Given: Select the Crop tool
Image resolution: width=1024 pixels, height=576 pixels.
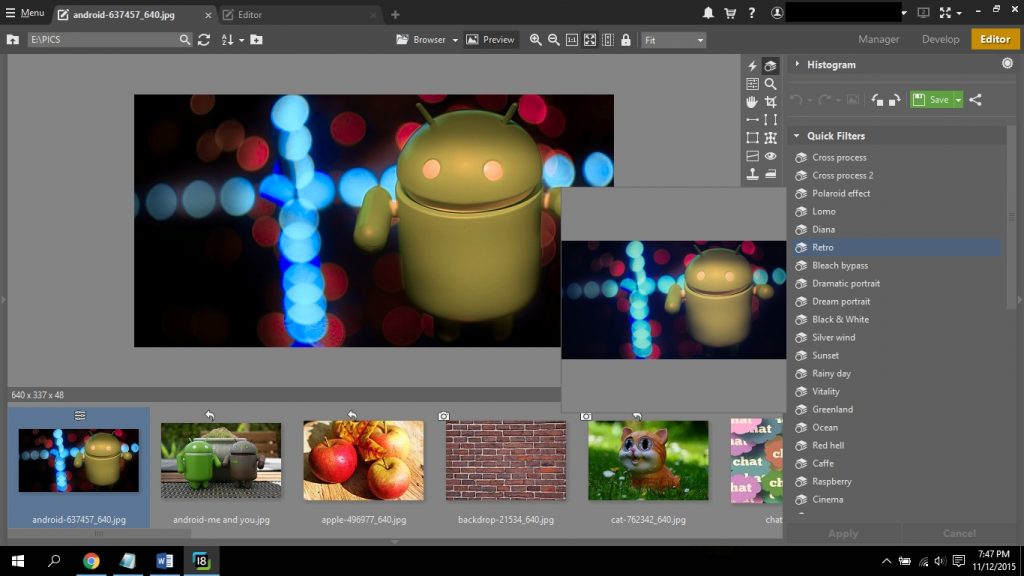Looking at the screenshot, I should [x=771, y=102].
